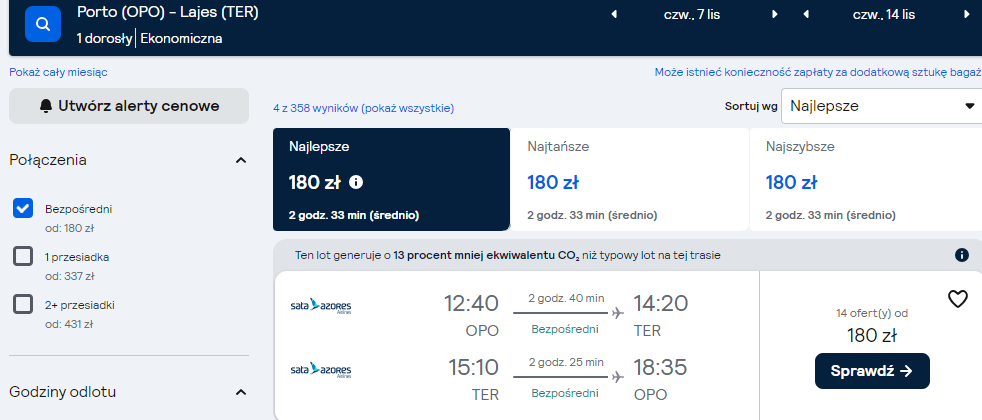Open Pokaż cały miesiąc link
Screen dimensions: 982x420
[58, 72]
